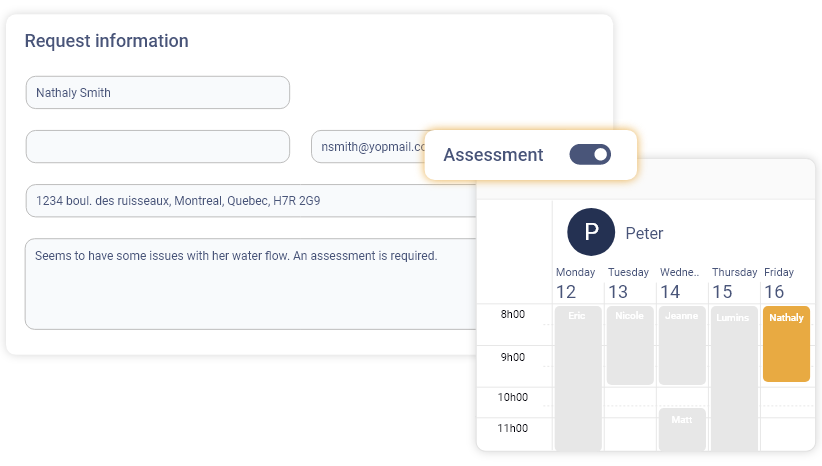Select the Wednesday 14 column header
This screenshot has height=466, width=822.
coord(680,284)
